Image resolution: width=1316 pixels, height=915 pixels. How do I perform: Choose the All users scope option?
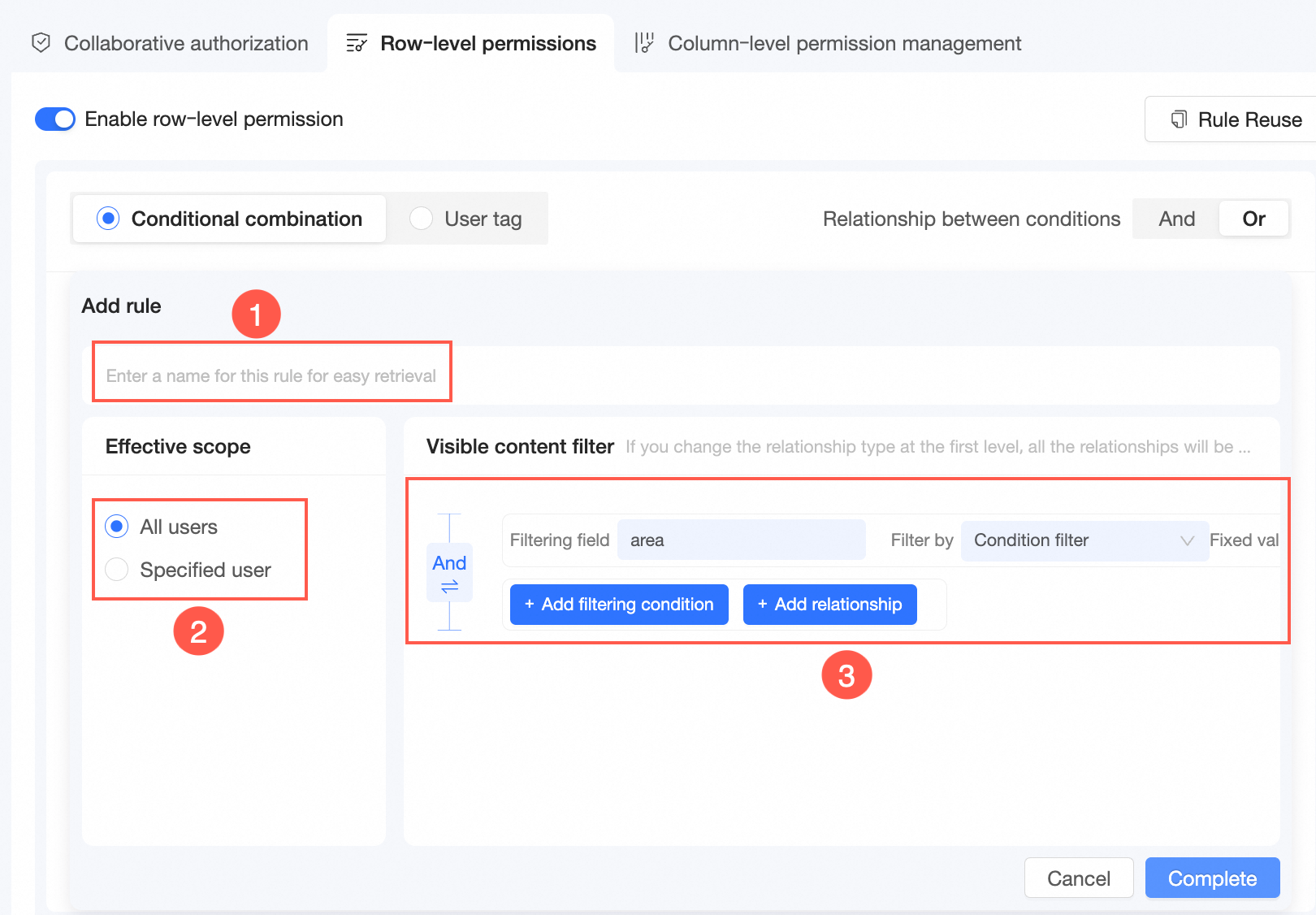point(117,527)
